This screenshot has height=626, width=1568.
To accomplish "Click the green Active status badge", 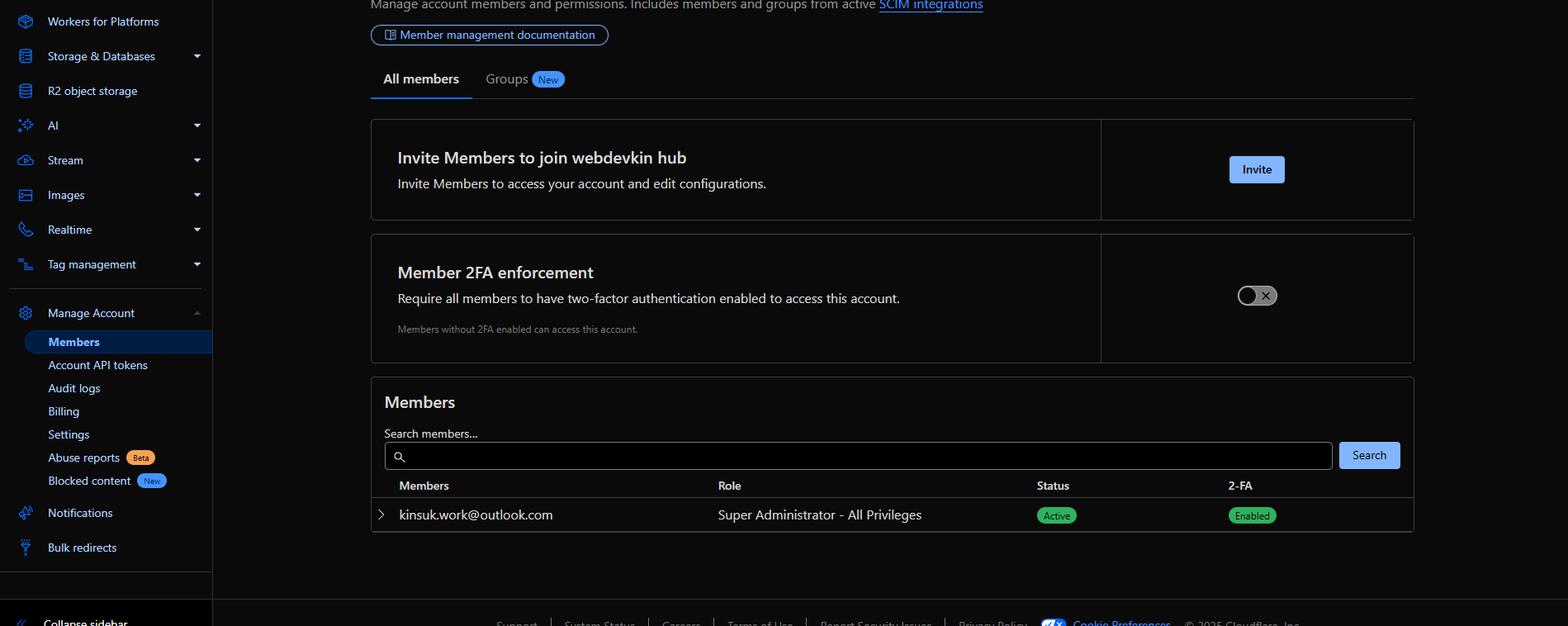I will pyautogui.click(x=1057, y=515).
